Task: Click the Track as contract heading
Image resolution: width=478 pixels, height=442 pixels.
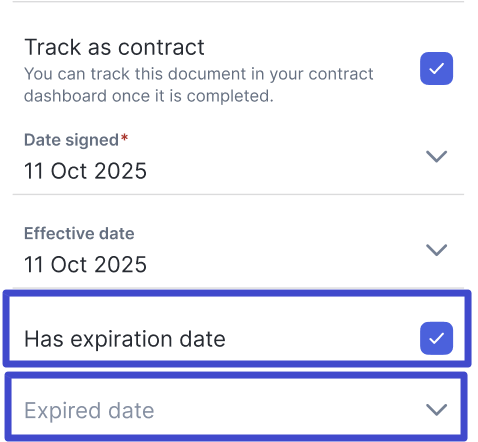Action: [114, 47]
